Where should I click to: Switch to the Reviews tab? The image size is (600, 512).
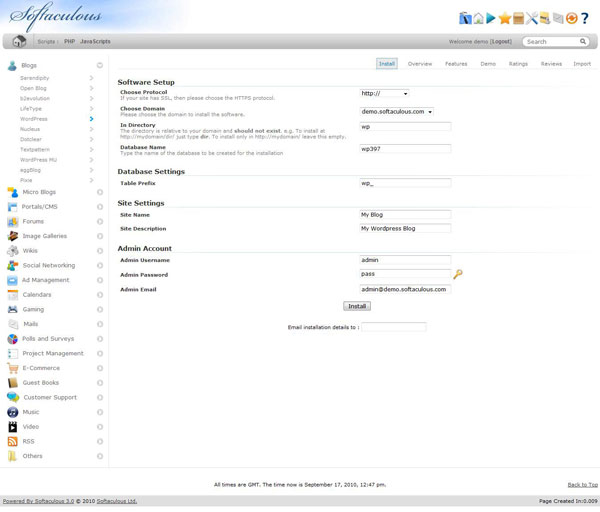551,64
